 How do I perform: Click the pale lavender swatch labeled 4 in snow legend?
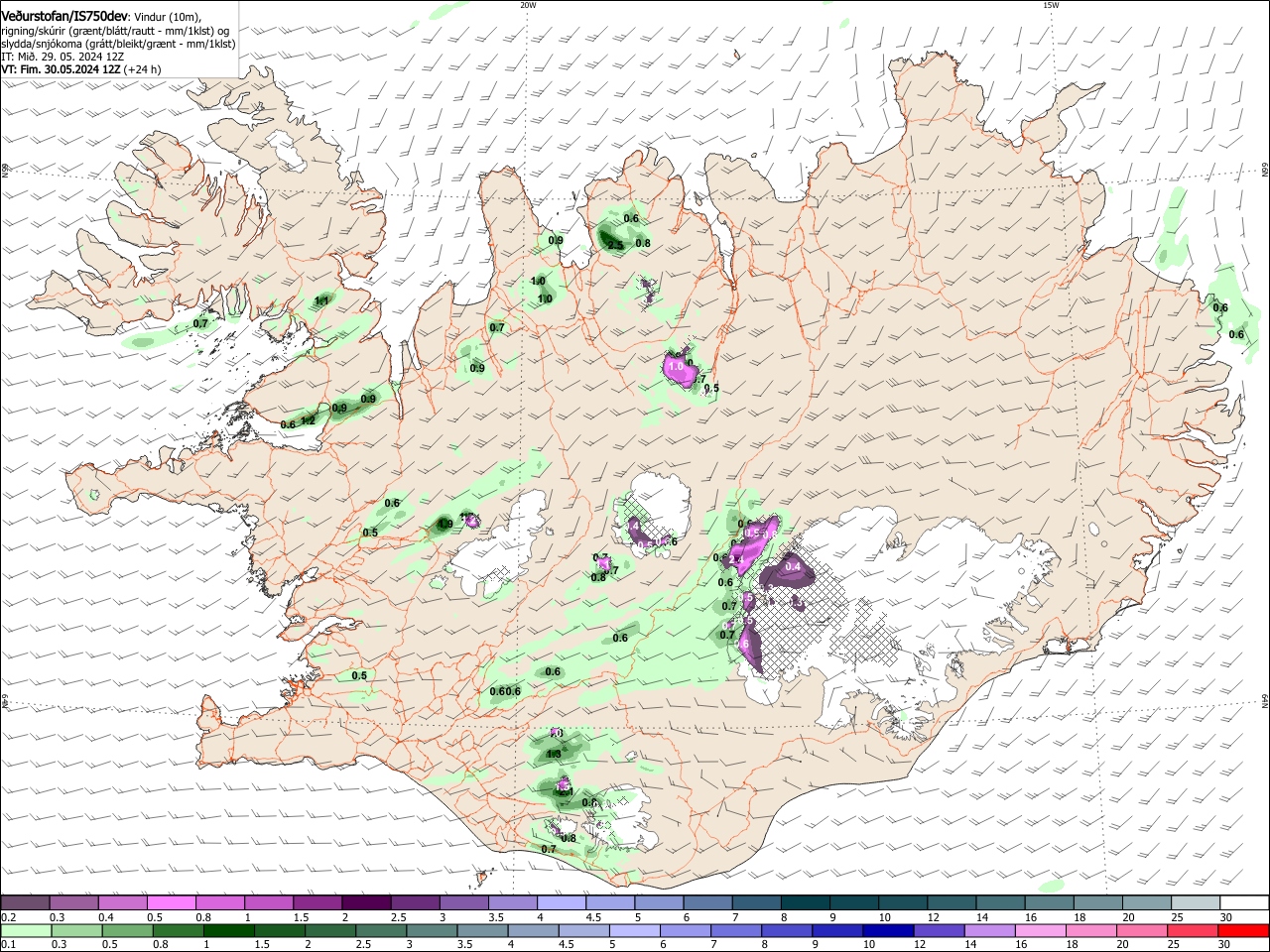click(562, 902)
